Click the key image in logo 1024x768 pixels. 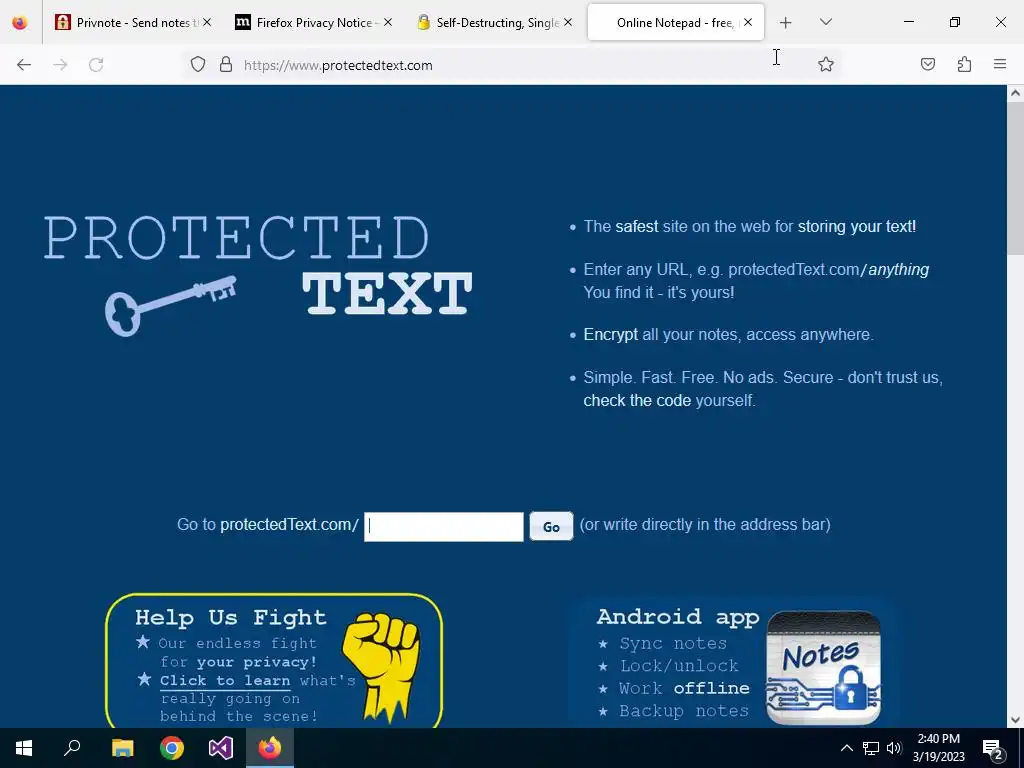(x=170, y=305)
